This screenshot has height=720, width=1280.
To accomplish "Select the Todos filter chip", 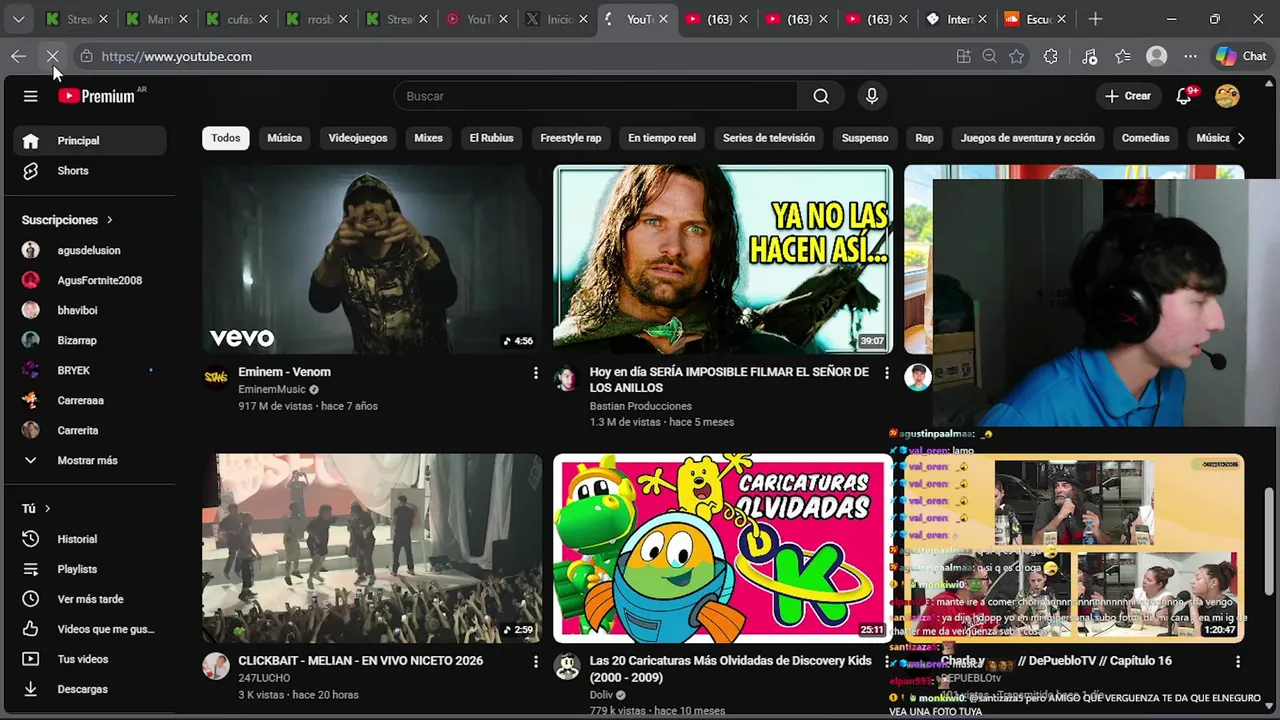I will coord(226,138).
